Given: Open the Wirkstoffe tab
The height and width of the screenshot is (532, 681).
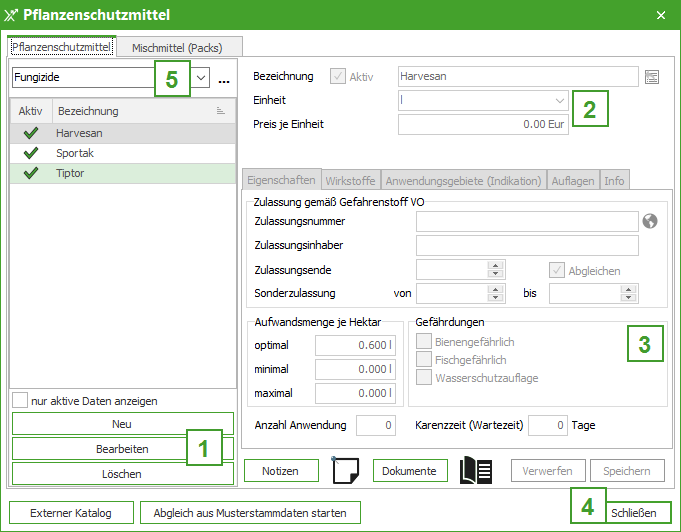Looking at the screenshot, I should pyautogui.click(x=351, y=181).
